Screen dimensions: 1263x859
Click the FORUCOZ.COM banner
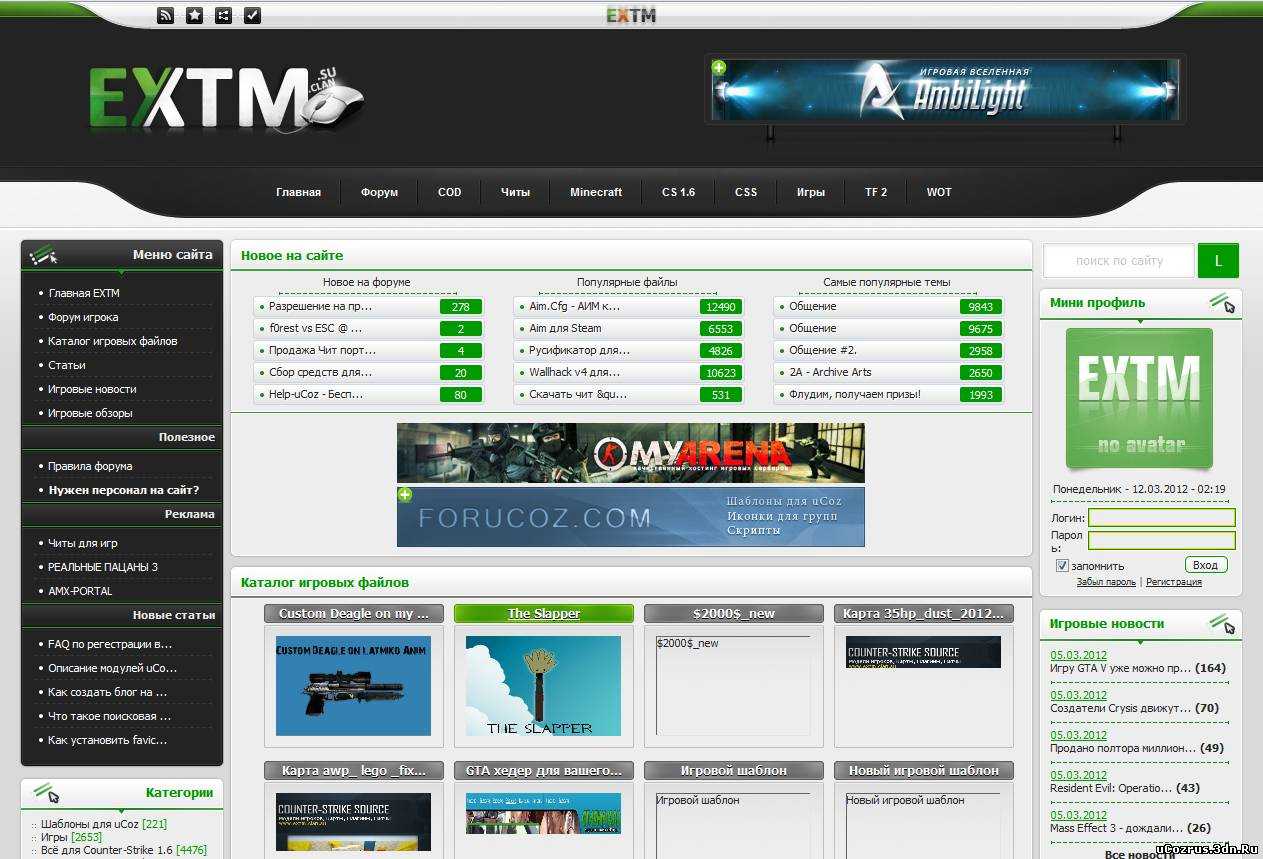[630, 517]
